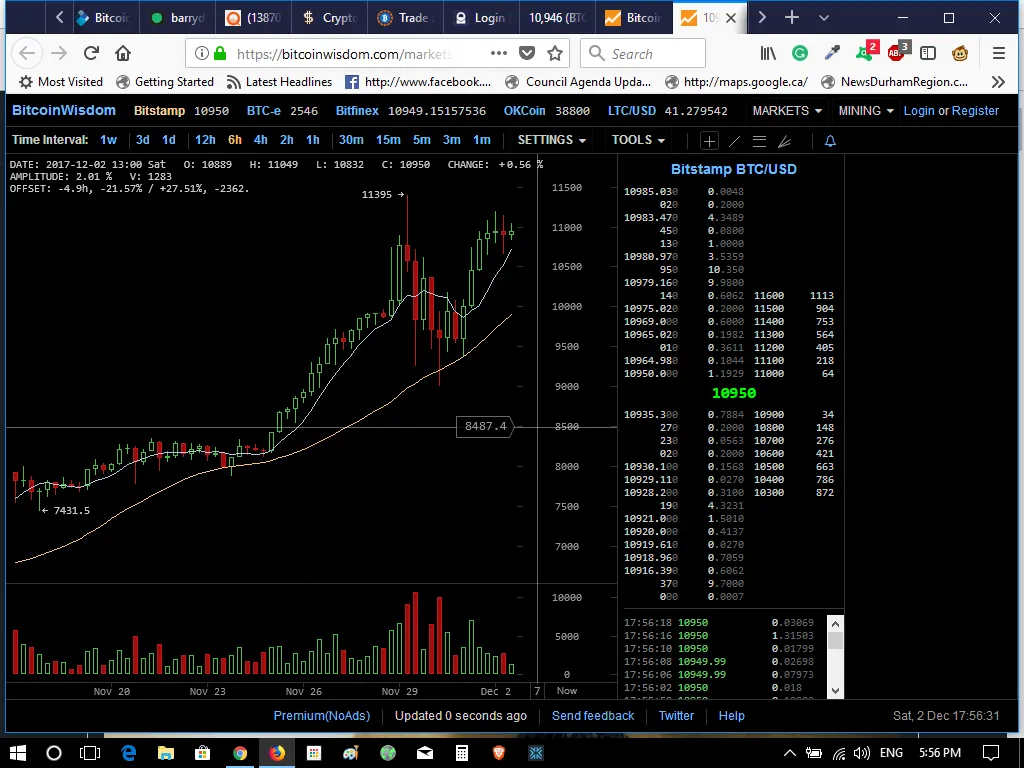This screenshot has width=1024, height=768.
Task: Show more bookmarks chevron
Action: [998, 82]
